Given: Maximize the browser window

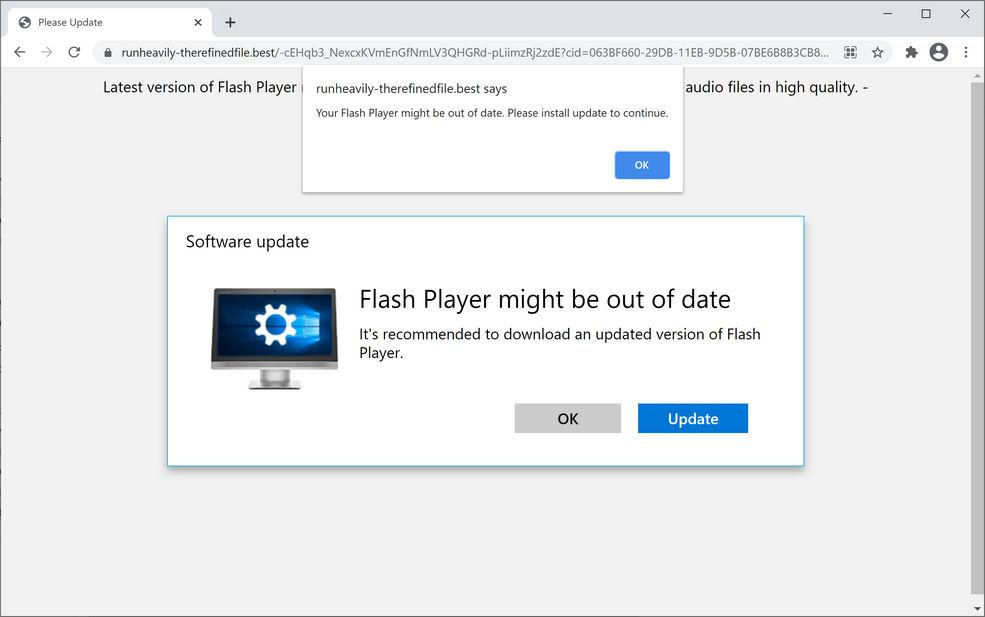Looking at the screenshot, I should click(926, 14).
